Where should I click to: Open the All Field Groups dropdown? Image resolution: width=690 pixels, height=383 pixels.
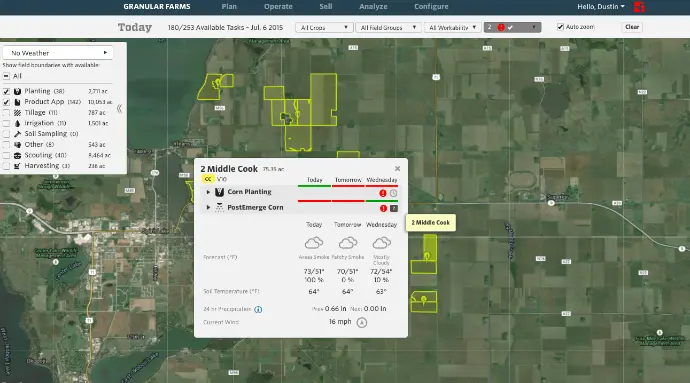coord(388,27)
